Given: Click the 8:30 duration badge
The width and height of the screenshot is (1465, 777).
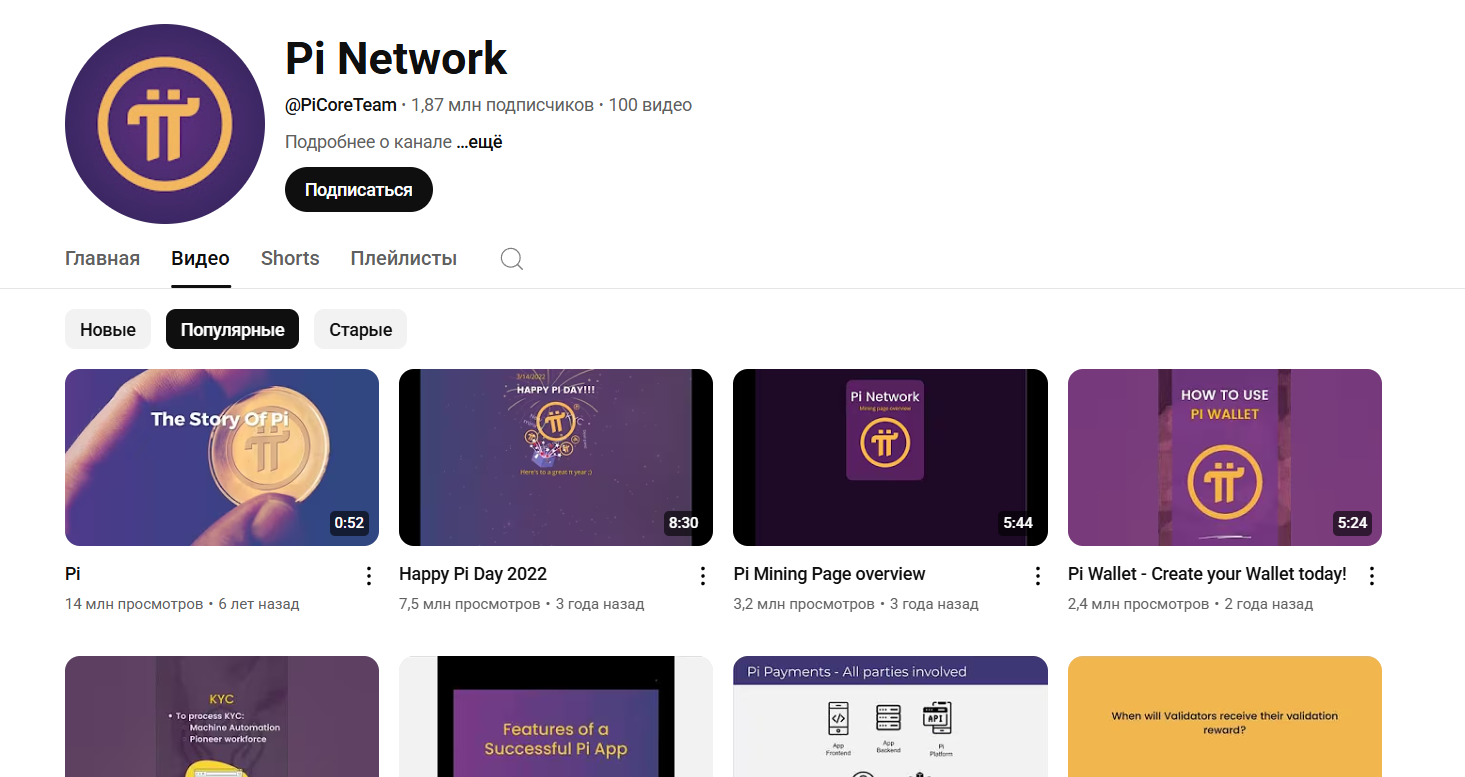Looking at the screenshot, I should [683, 523].
